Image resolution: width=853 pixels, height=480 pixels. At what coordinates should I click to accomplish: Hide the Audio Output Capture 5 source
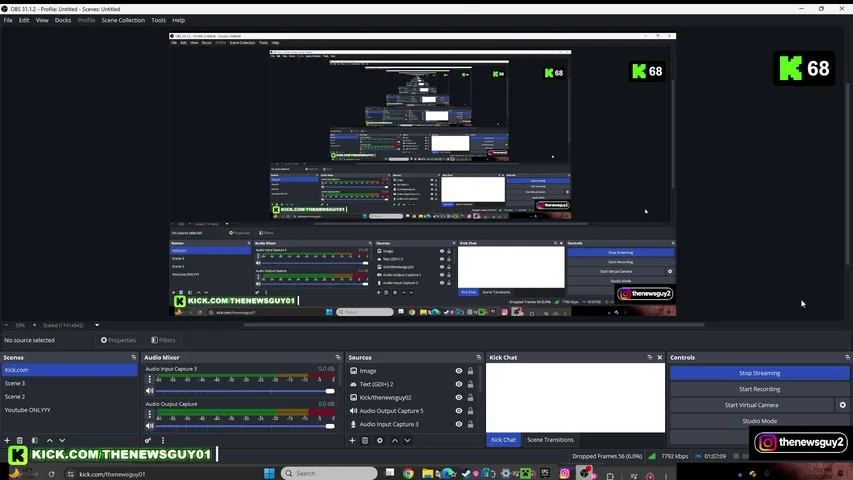(459, 411)
